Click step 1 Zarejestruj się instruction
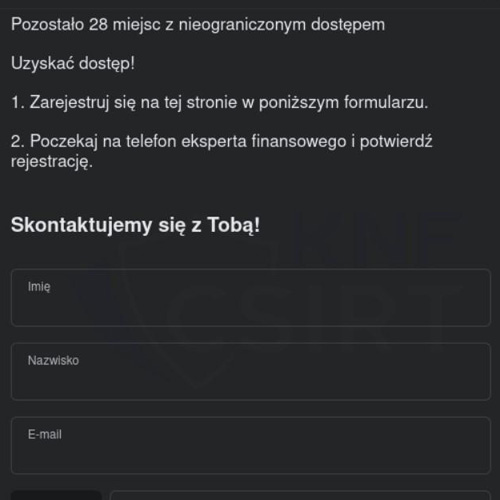 (220, 102)
